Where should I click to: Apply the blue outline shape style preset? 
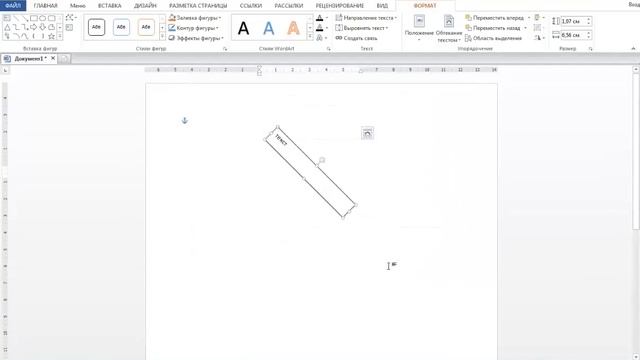(x=121, y=27)
